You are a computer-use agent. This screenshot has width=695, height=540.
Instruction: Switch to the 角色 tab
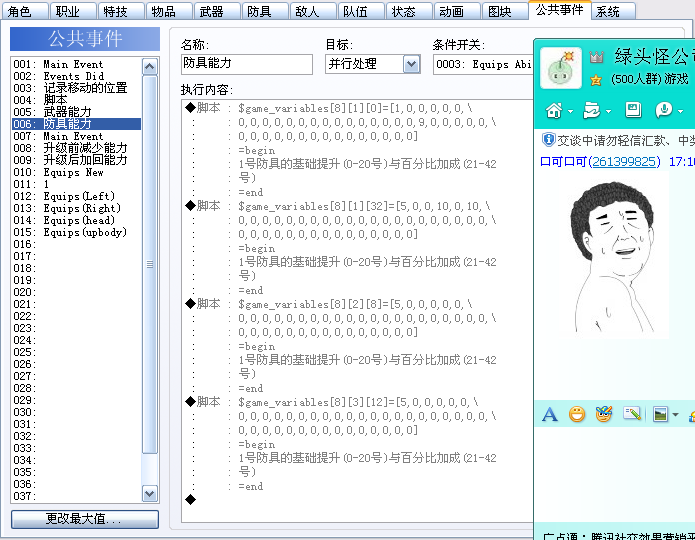[25, 11]
